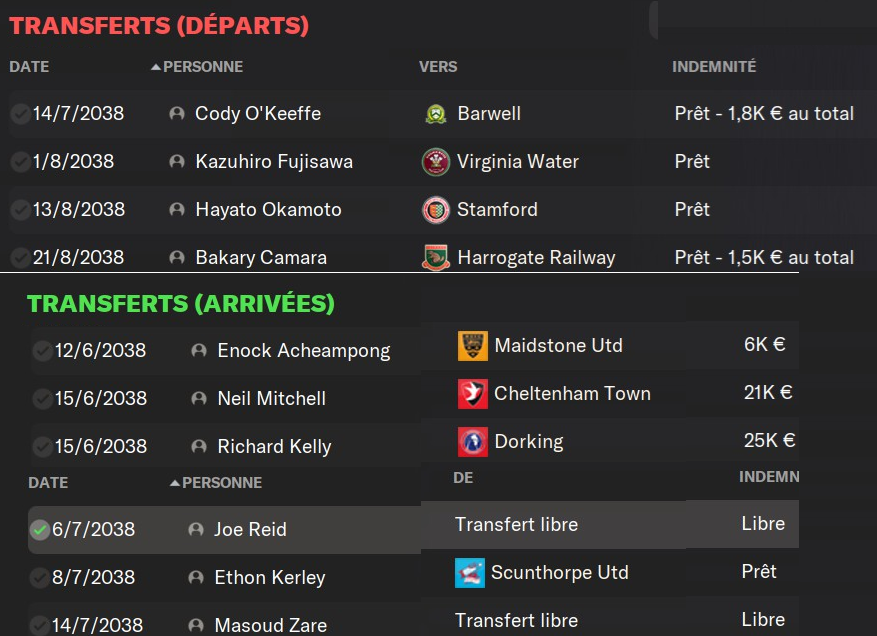
Task: Toggle the green checkmark for Joe Reid
Action: coord(40,530)
